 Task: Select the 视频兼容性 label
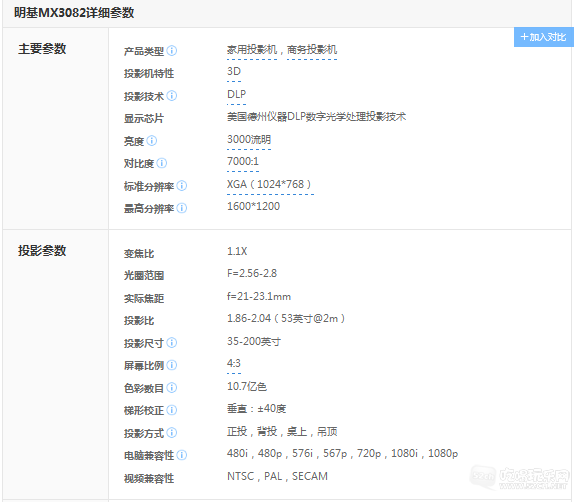[x=149, y=479]
